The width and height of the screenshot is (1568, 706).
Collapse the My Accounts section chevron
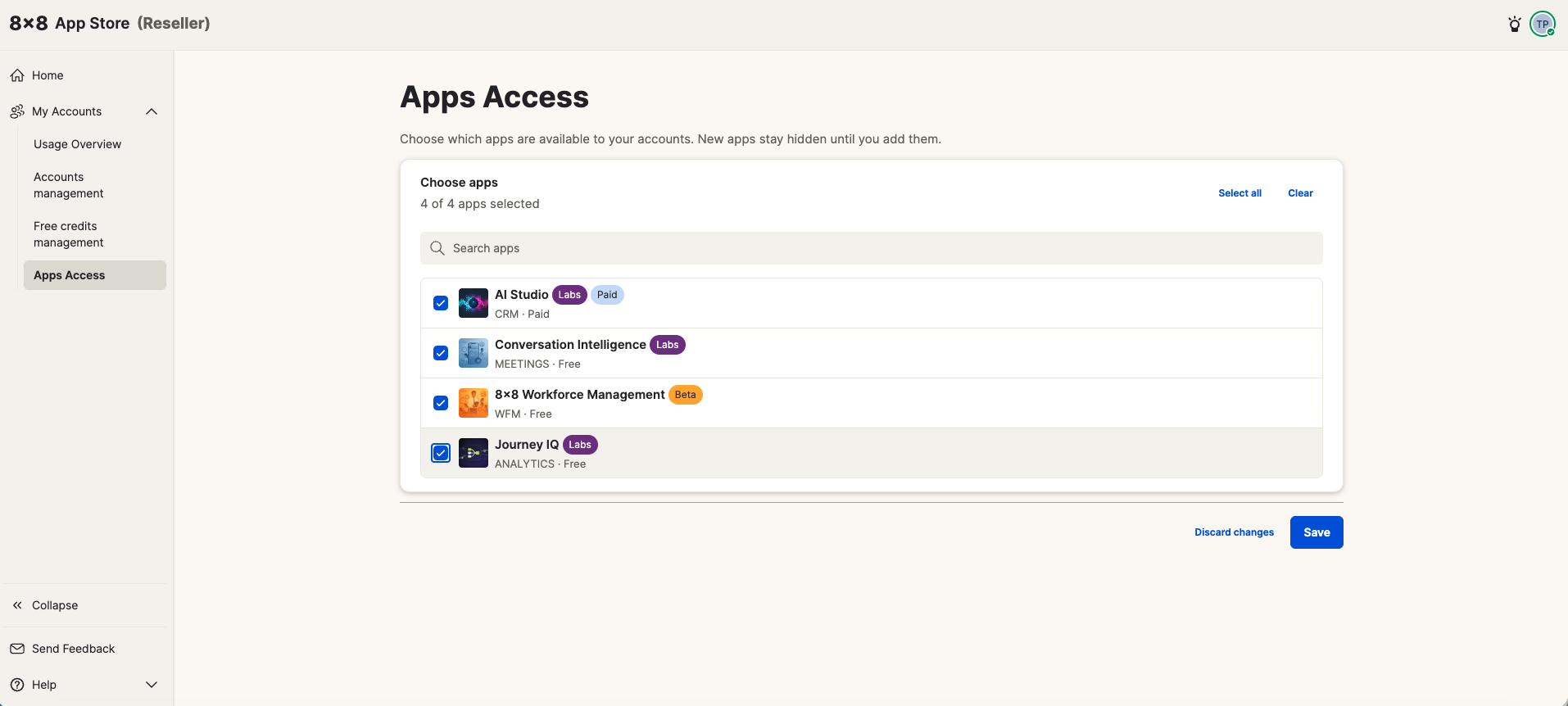(152, 111)
